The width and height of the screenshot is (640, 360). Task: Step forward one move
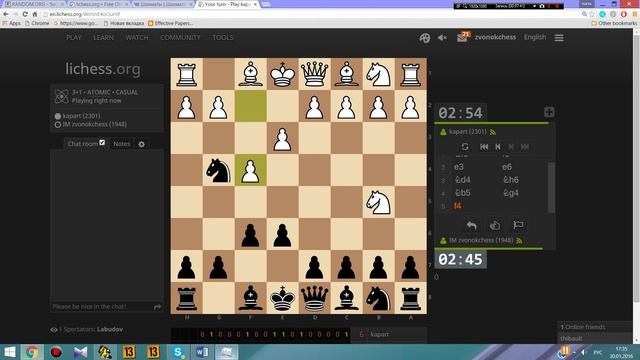511,147
